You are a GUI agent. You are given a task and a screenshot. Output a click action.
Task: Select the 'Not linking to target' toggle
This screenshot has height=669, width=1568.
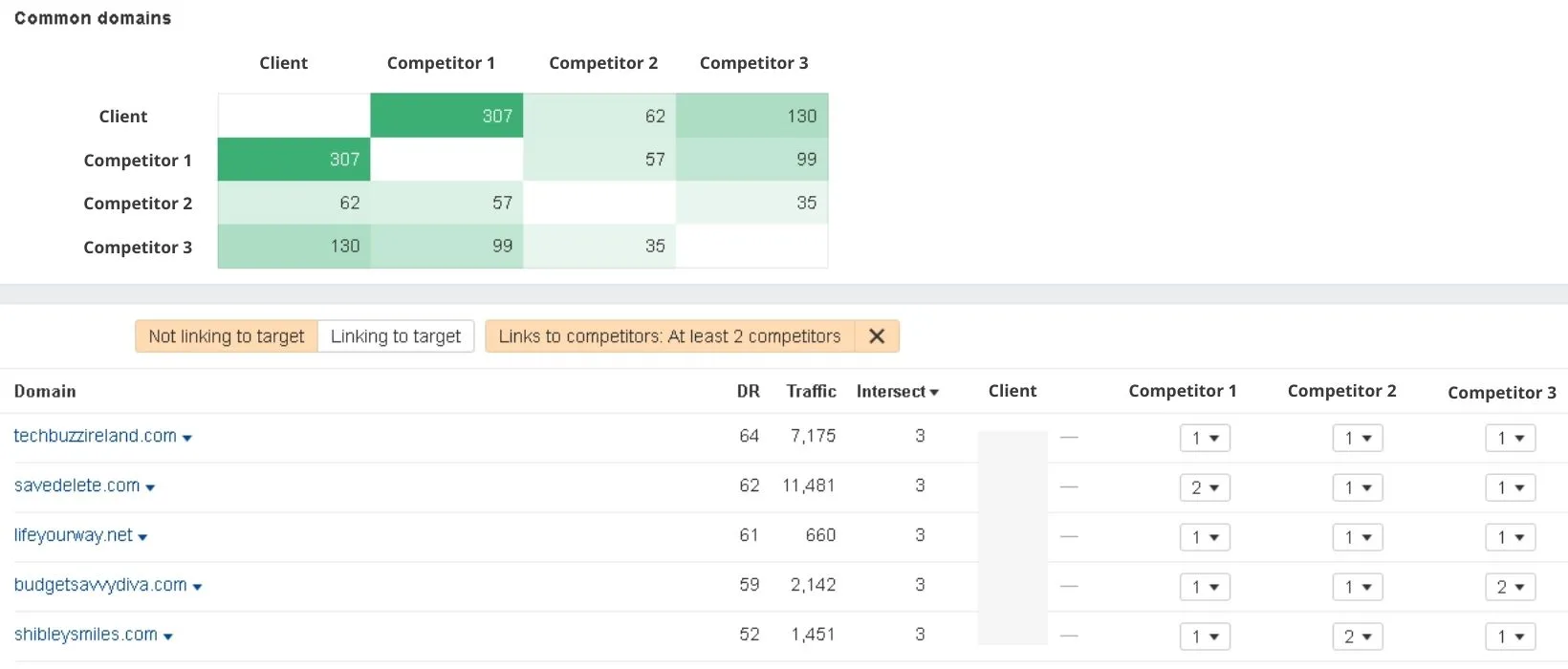pyautogui.click(x=227, y=336)
